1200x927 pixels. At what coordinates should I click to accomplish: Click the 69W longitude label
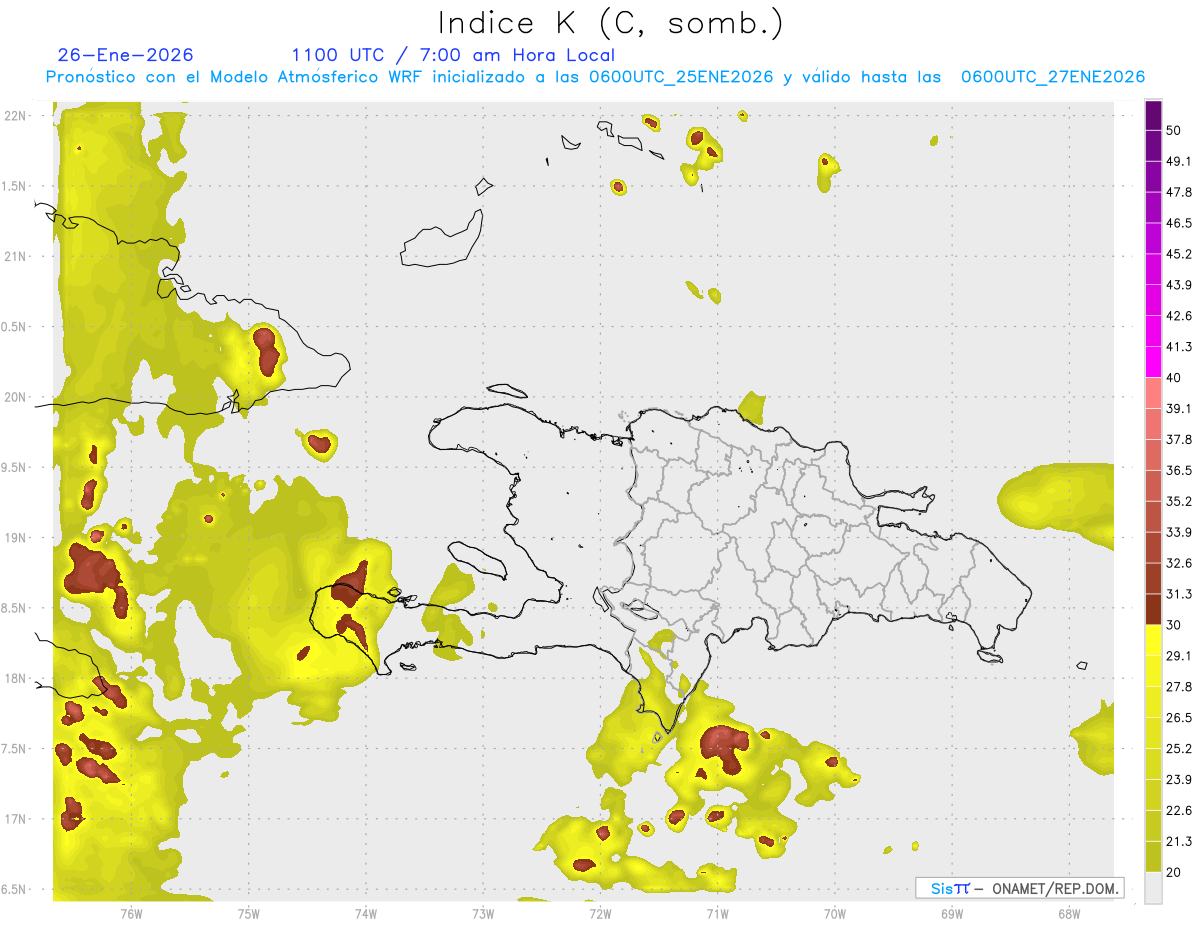click(952, 913)
